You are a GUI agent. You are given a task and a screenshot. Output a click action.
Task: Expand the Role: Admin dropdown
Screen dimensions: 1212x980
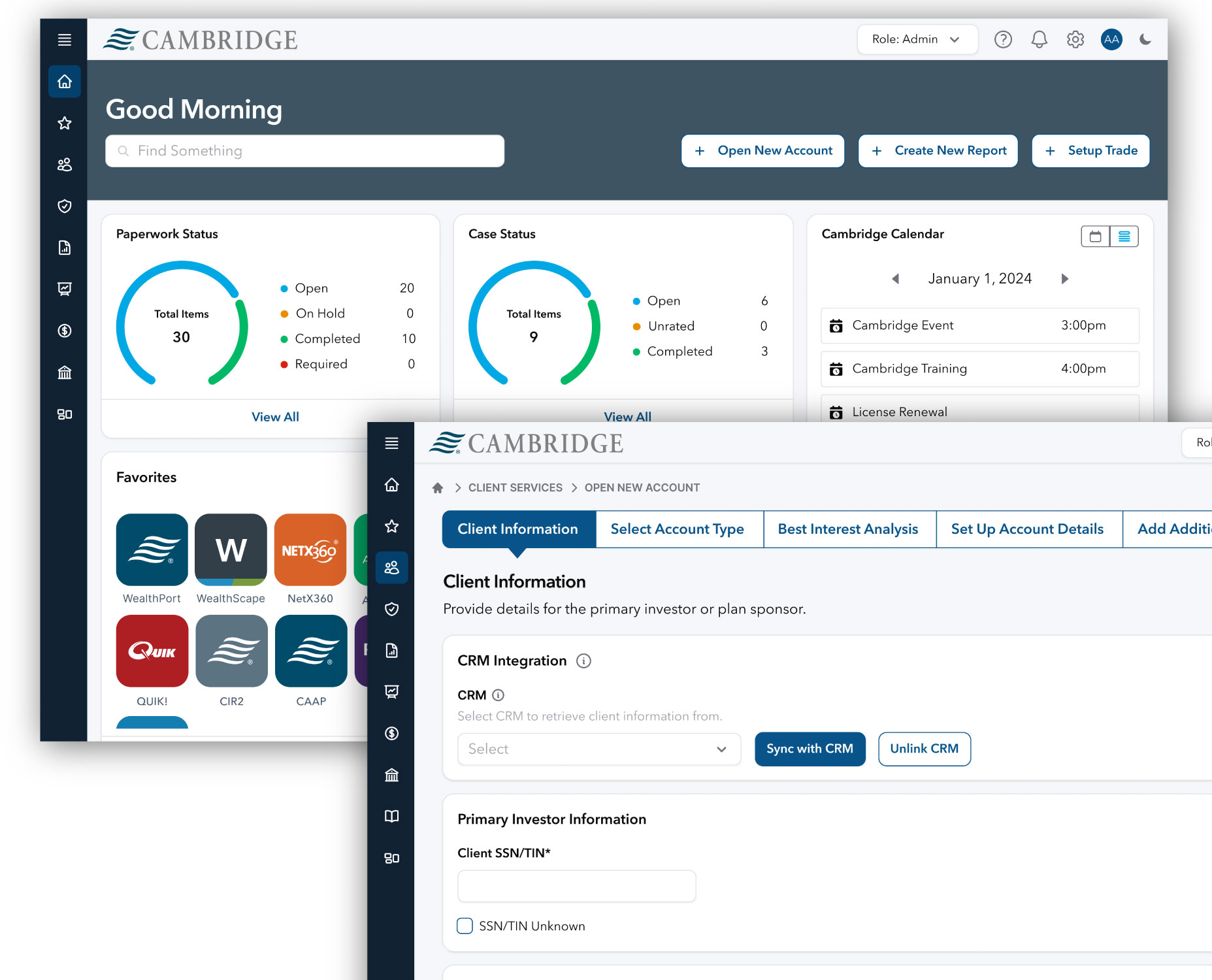click(x=917, y=39)
